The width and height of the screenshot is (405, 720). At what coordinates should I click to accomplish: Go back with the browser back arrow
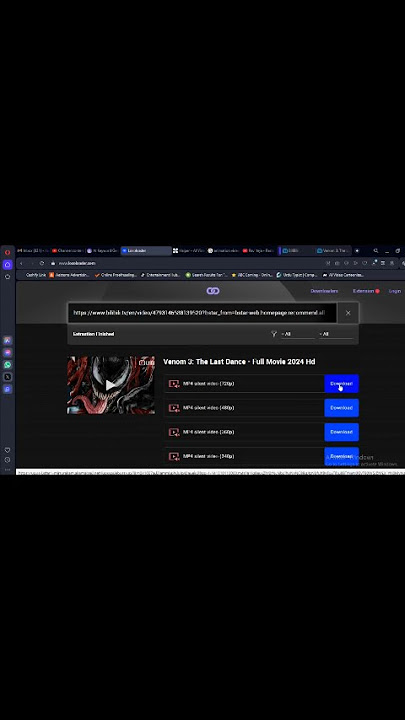point(21,263)
